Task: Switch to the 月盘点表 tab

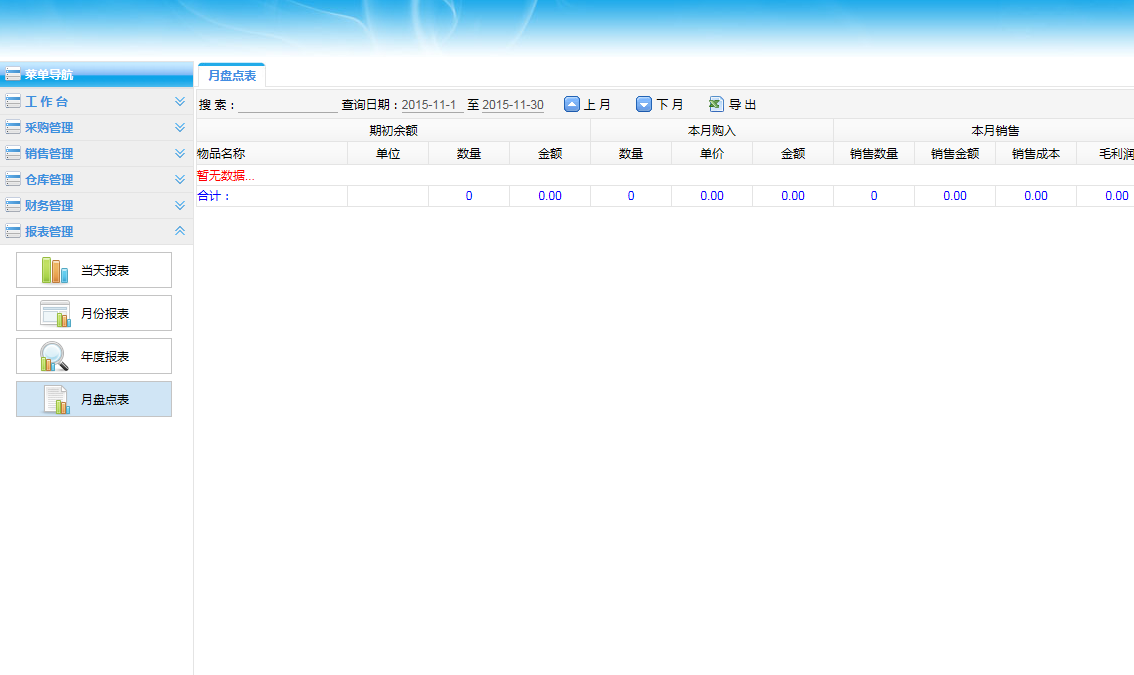Action: [x=232, y=76]
